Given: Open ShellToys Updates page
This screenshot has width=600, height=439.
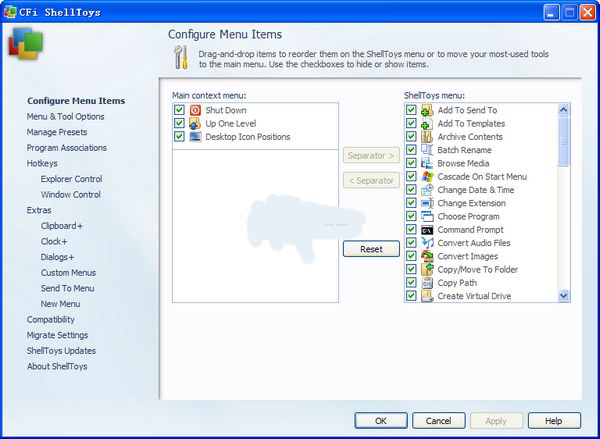Looking at the screenshot, I should (61, 351).
